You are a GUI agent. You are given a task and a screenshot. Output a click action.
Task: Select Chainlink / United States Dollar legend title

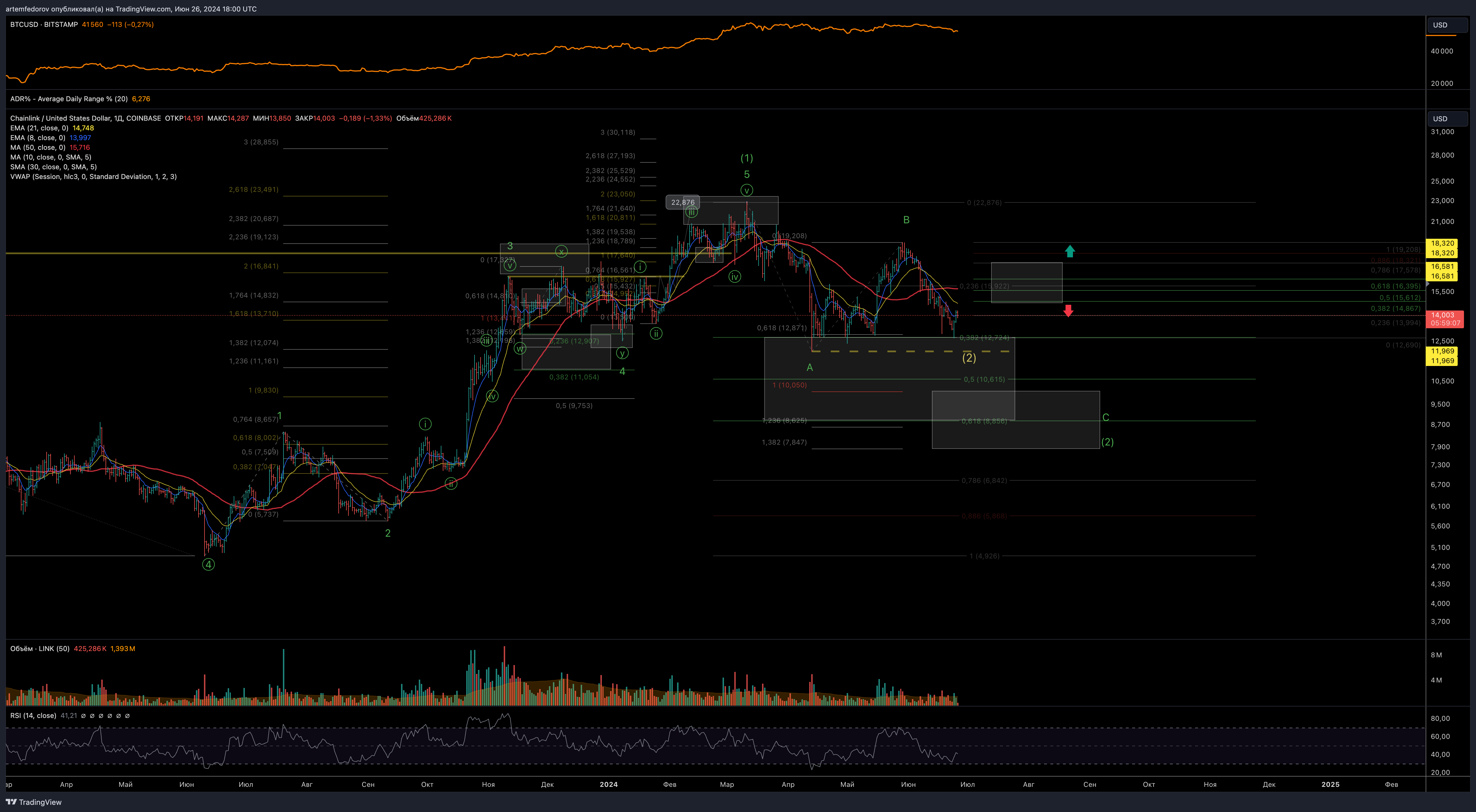(85, 118)
